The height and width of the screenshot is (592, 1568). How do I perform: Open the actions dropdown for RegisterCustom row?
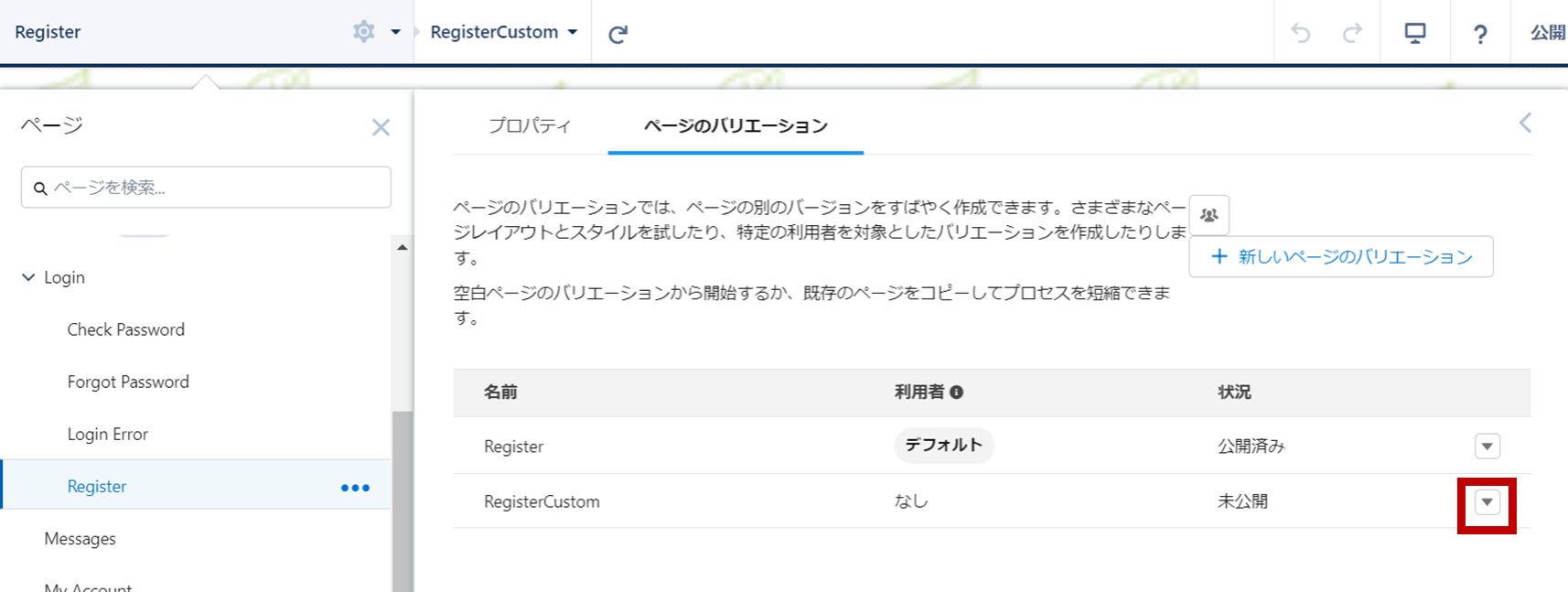coord(1487,502)
